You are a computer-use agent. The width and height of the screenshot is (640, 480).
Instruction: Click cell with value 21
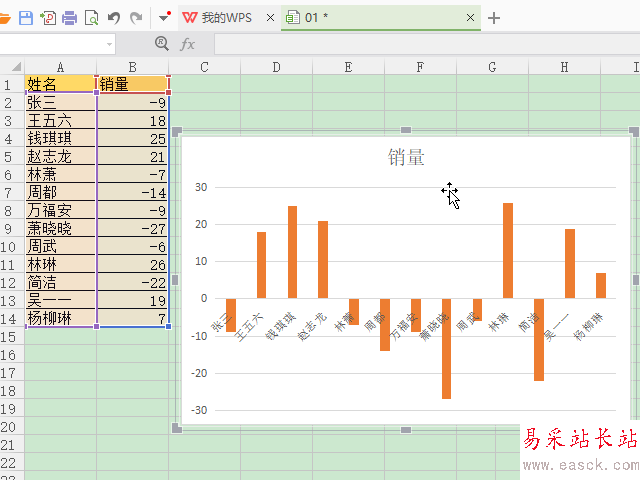133,156
